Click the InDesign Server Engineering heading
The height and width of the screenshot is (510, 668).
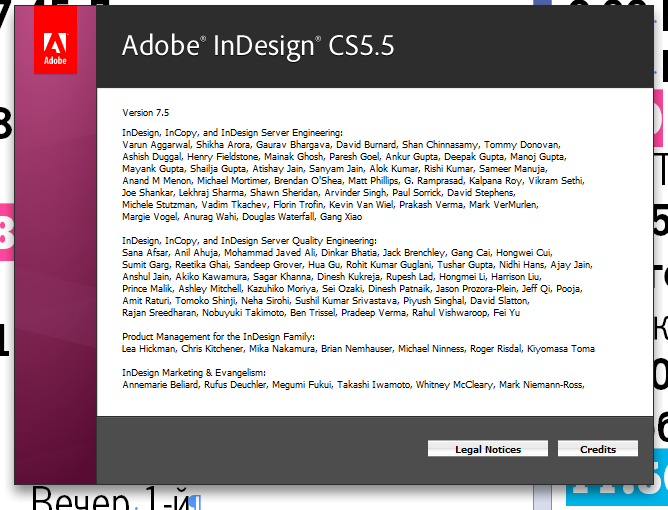(x=233, y=133)
